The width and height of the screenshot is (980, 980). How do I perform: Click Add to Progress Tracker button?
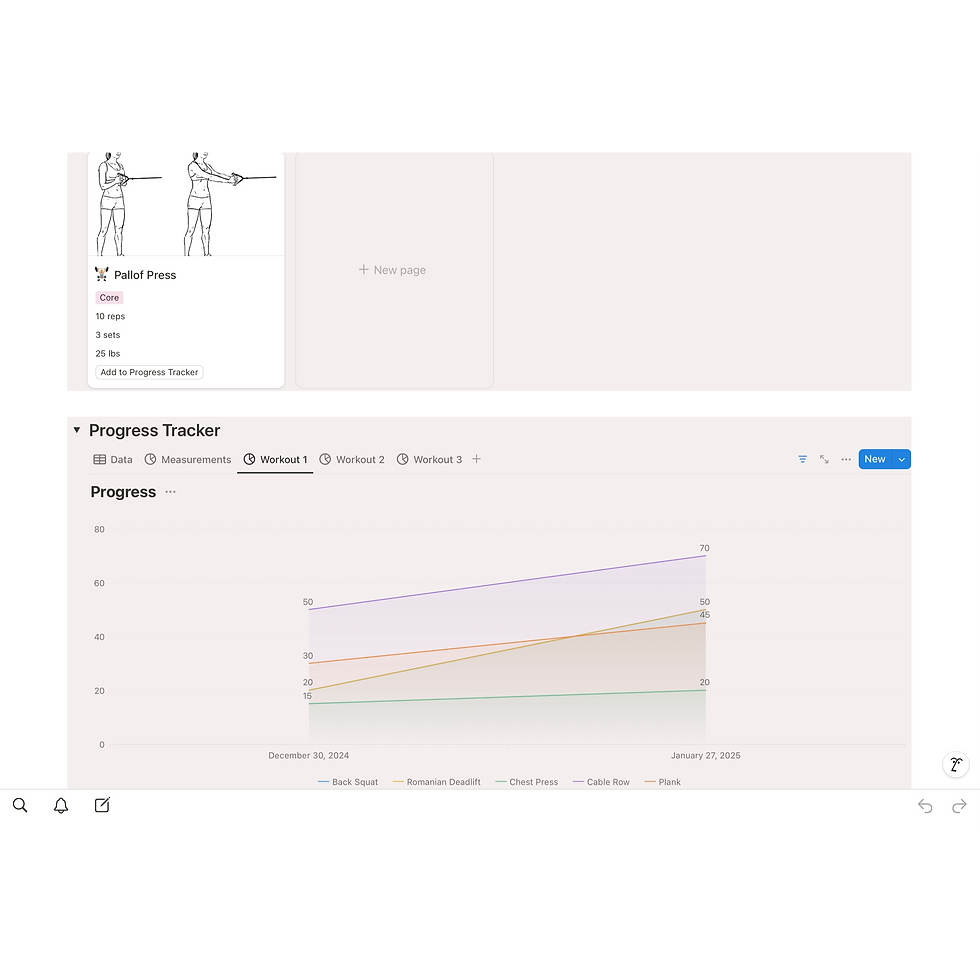pos(149,372)
